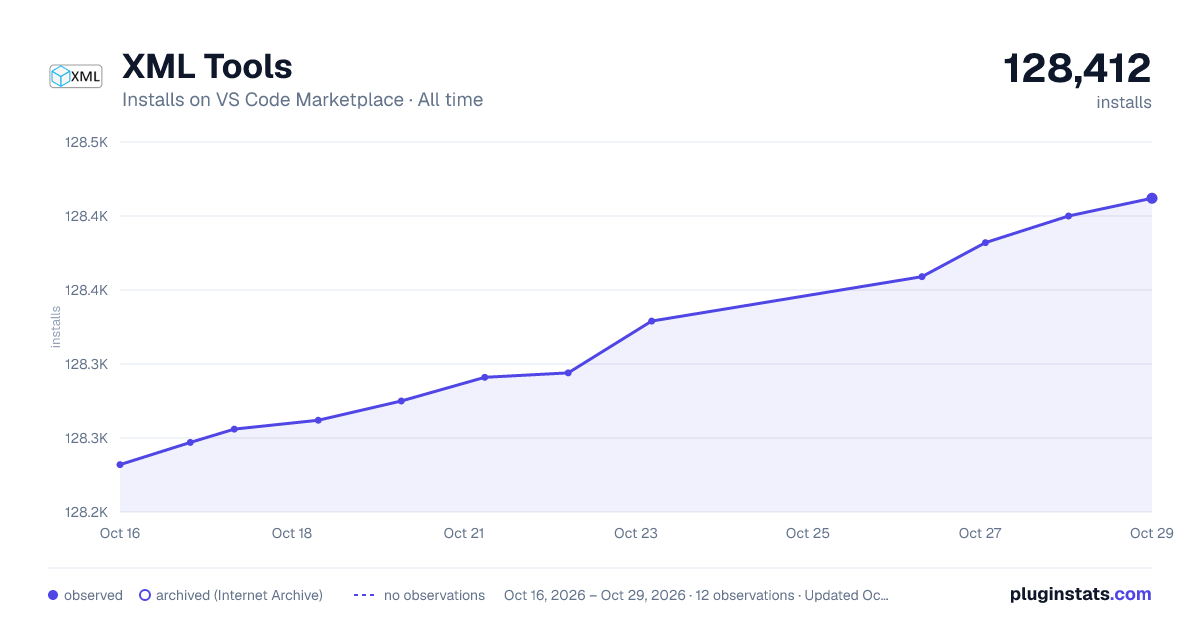Click the 'observed' legend label
Viewport: 1200px width, 630px height.
point(93,595)
